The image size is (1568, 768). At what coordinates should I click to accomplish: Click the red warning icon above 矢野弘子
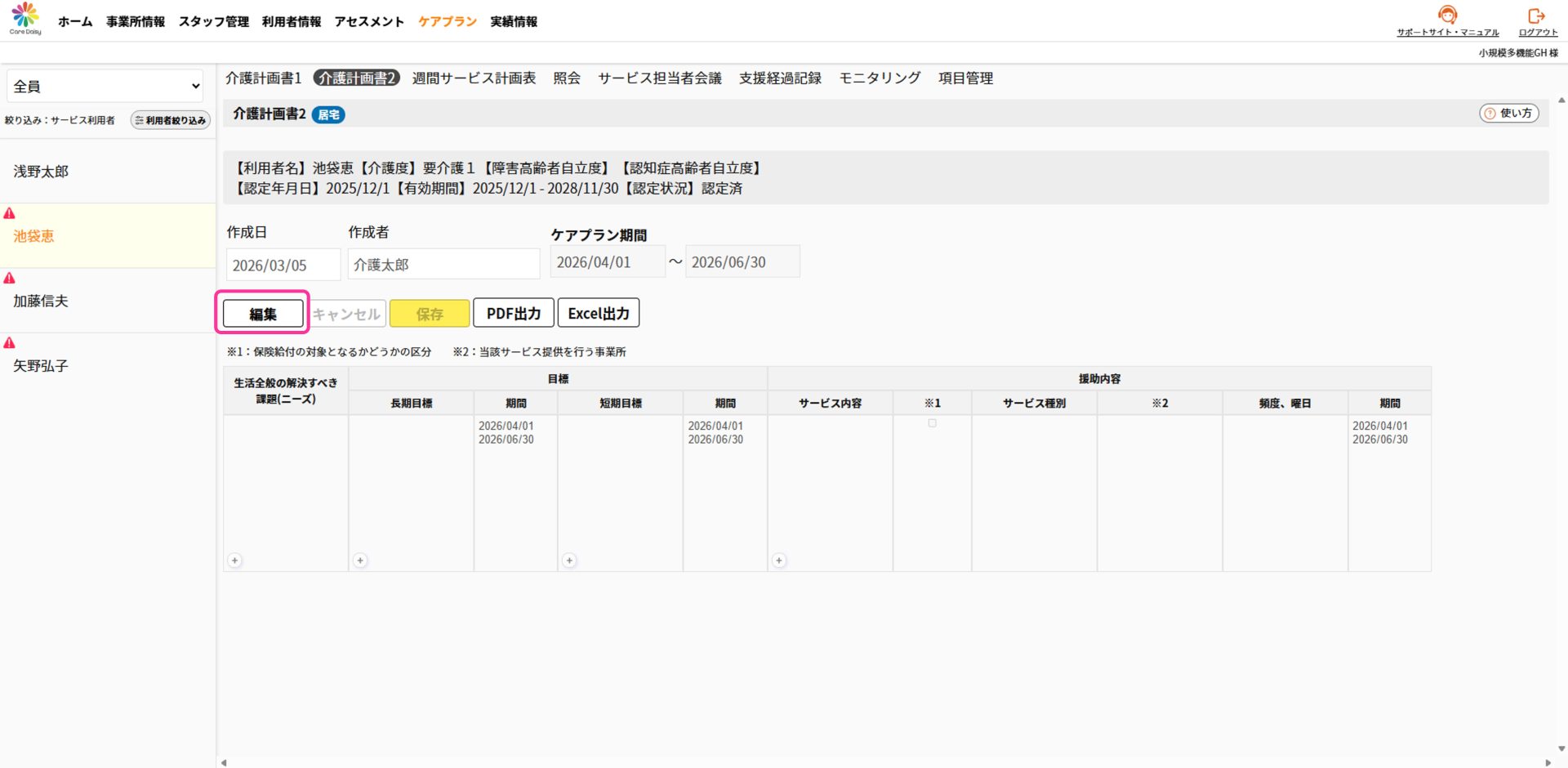coord(10,343)
